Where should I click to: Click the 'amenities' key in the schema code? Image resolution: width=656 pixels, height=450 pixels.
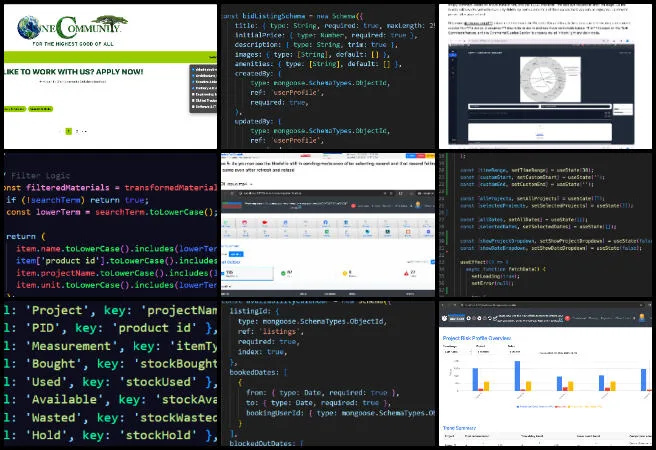[254, 64]
